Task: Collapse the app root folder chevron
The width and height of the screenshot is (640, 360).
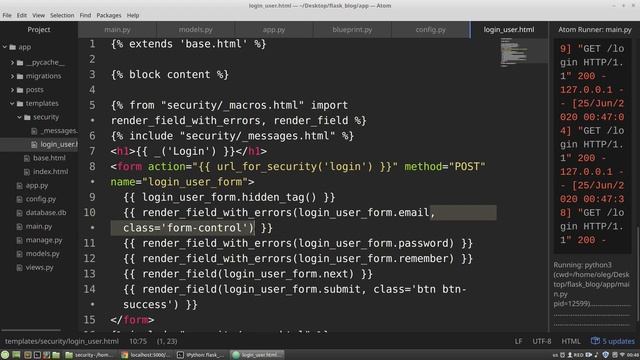Action: click(5, 47)
